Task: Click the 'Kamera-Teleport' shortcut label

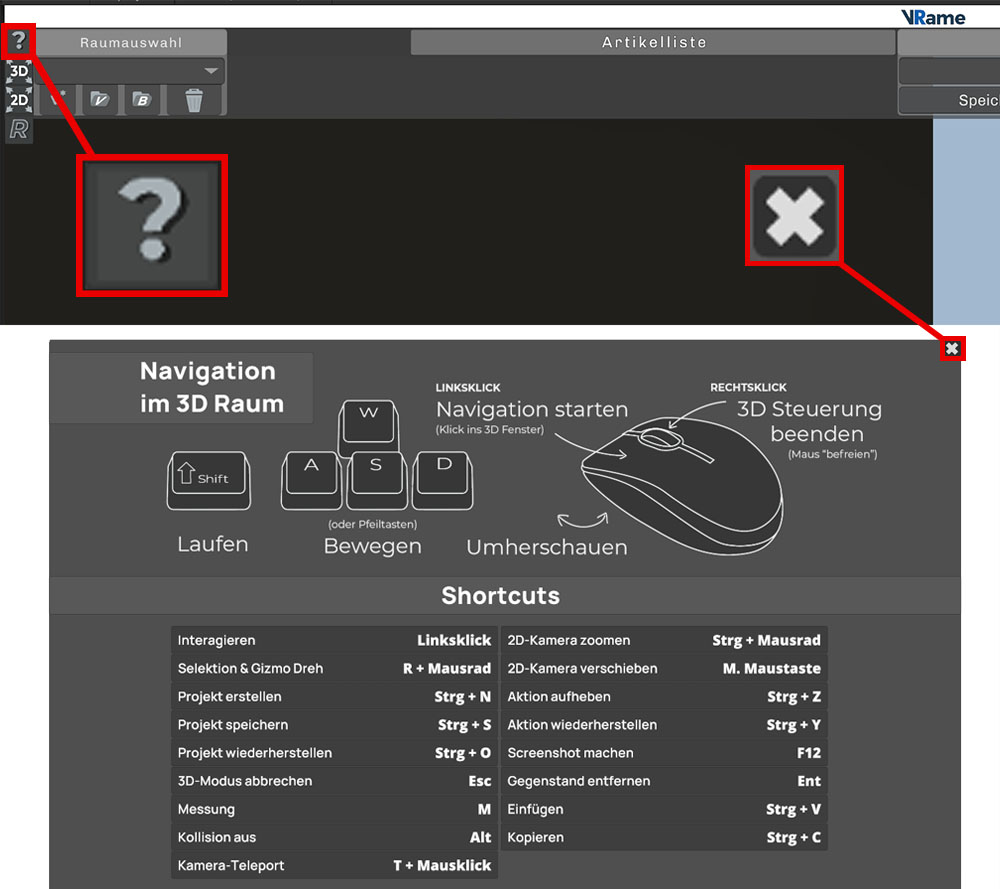Action: [x=231, y=865]
